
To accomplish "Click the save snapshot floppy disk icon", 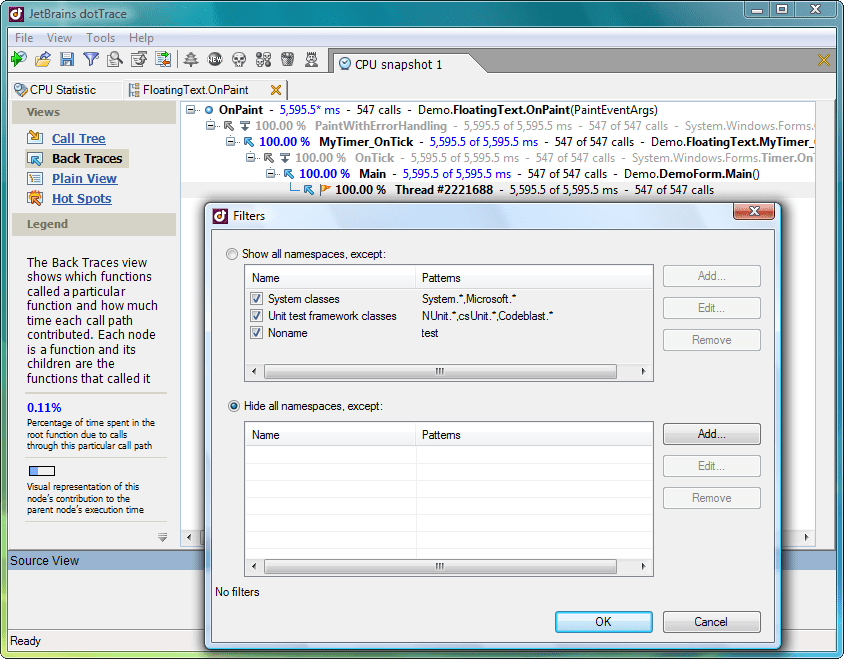I will (x=67, y=60).
